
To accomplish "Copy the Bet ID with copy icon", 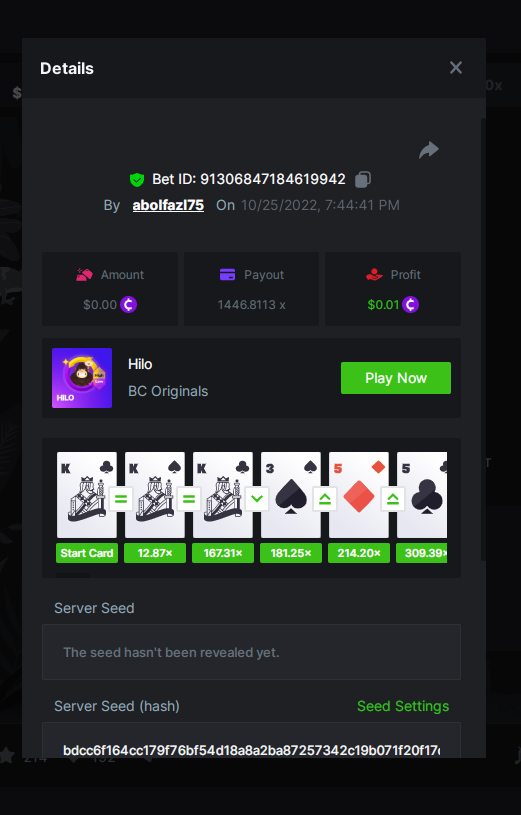I will pos(363,179).
